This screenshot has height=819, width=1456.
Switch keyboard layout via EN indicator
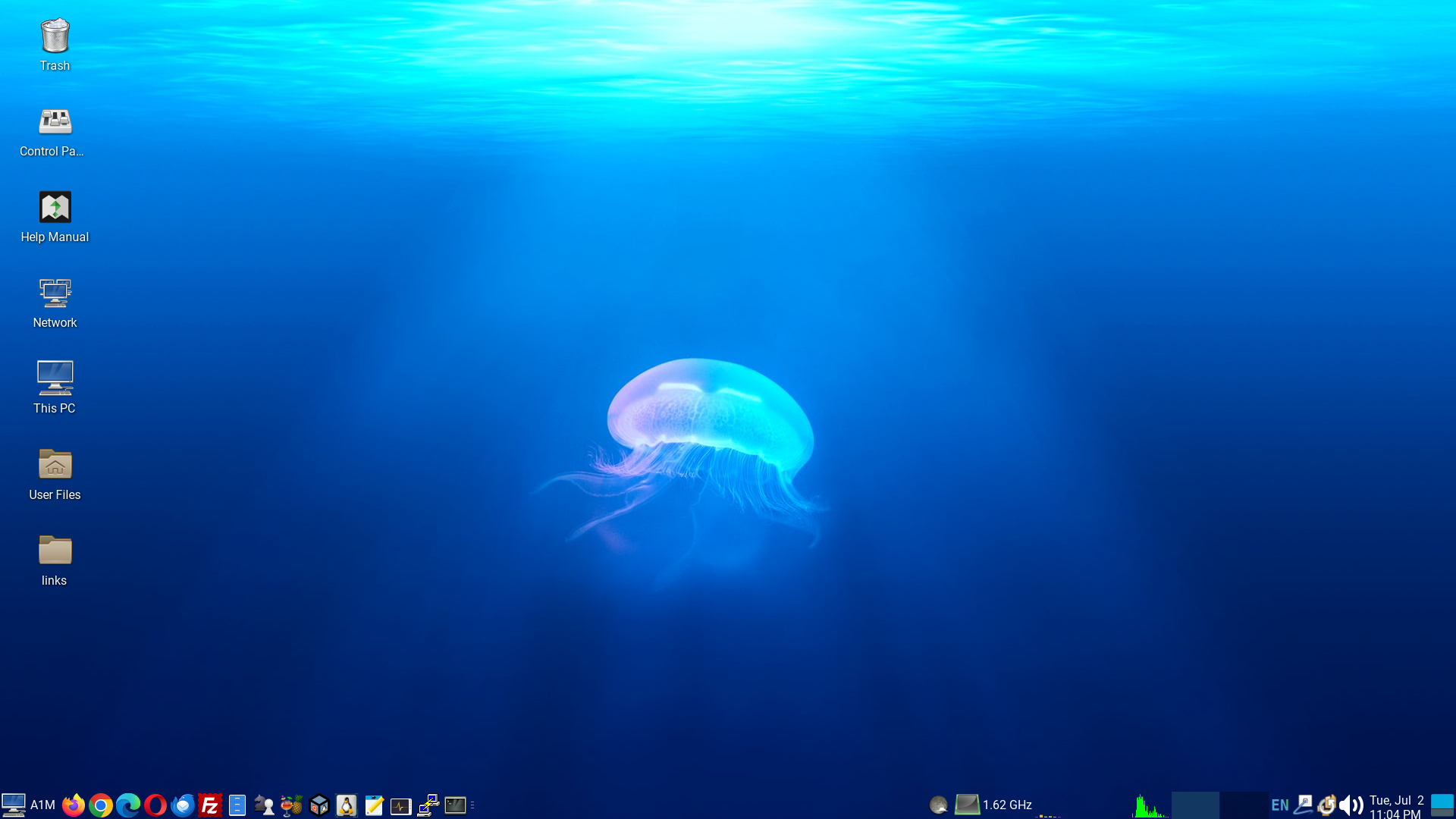pyautogui.click(x=1280, y=805)
